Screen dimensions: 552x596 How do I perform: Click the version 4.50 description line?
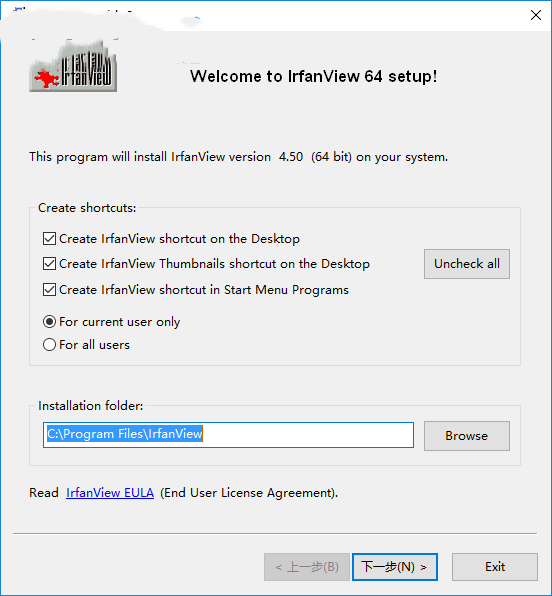point(238,157)
